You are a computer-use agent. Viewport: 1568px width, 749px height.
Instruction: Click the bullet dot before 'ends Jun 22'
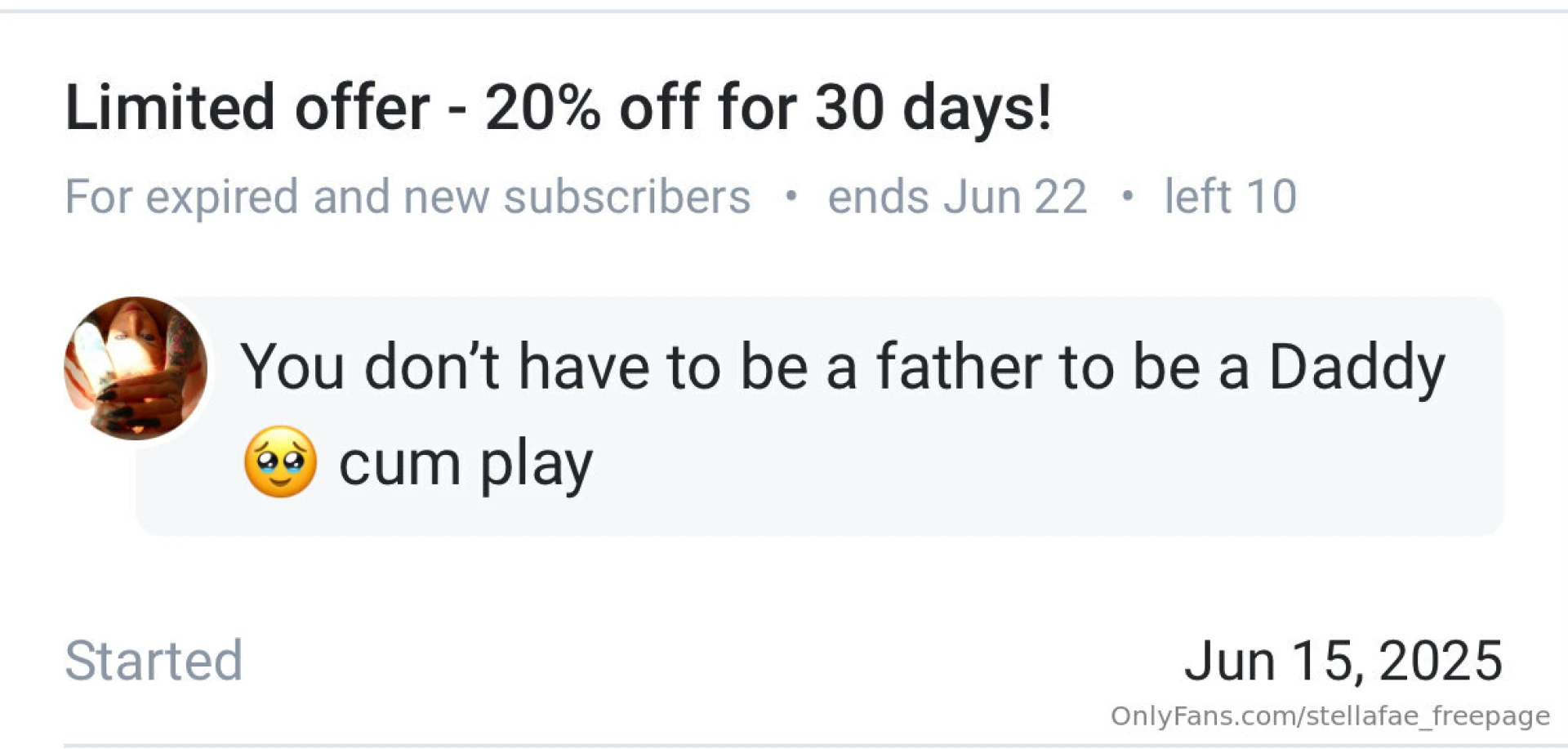(x=790, y=196)
